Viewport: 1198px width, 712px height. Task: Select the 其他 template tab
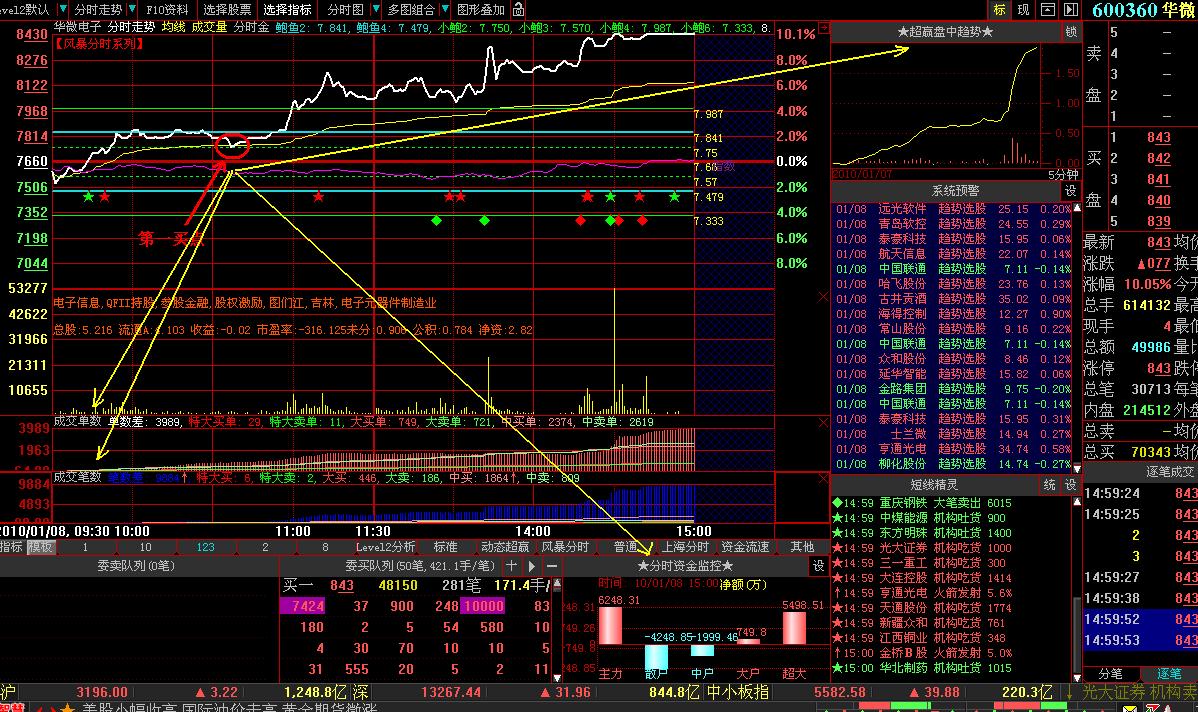[802, 547]
